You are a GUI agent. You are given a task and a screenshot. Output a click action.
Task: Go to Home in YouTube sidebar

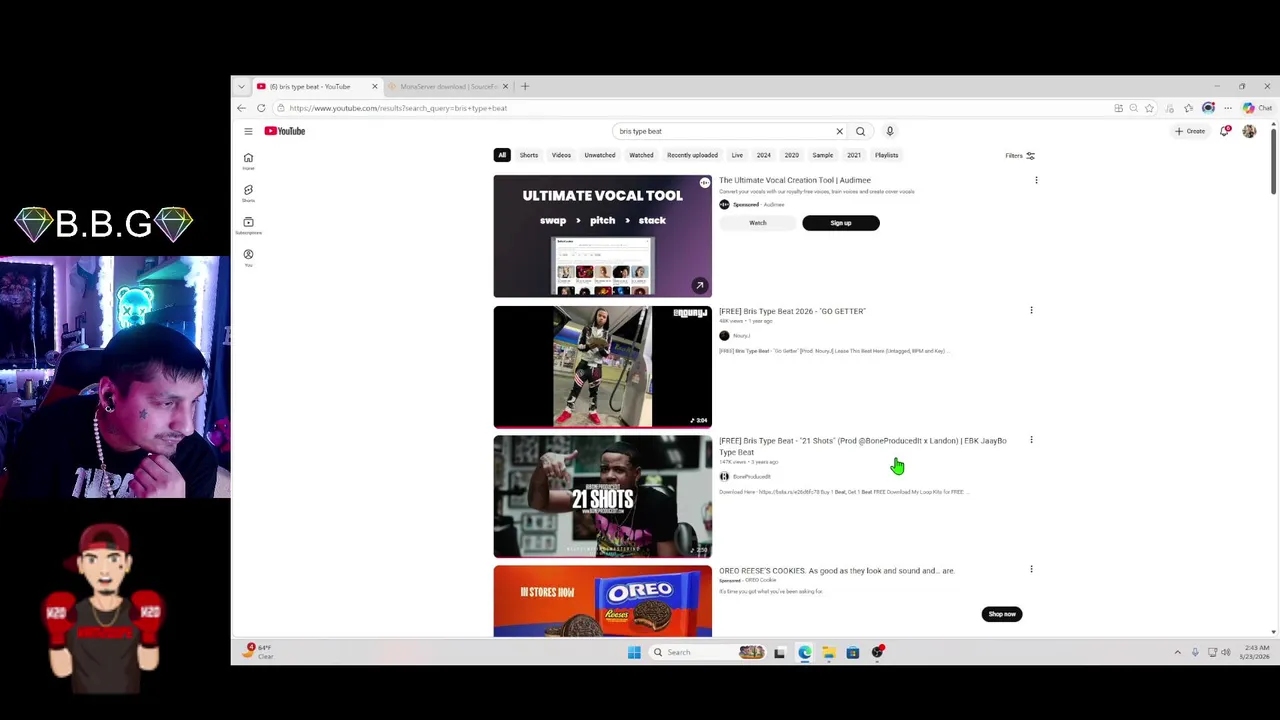[248, 160]
